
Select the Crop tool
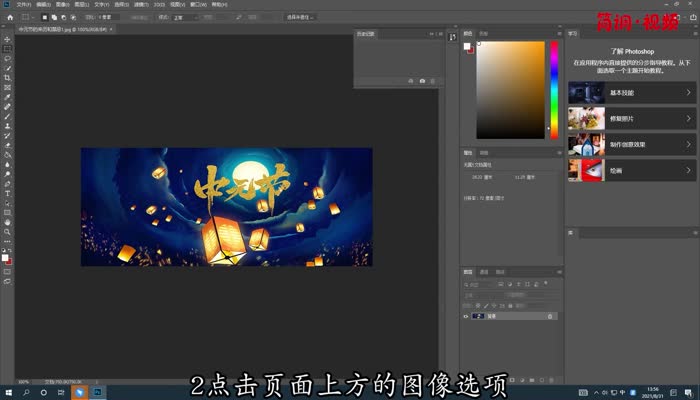pos(7,77)
